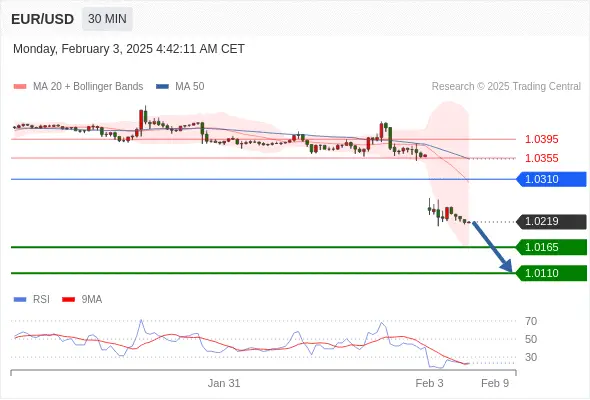Click the dark 1.0219 current price tag
This screenshot has width=590, height=400.
(552, 221)
